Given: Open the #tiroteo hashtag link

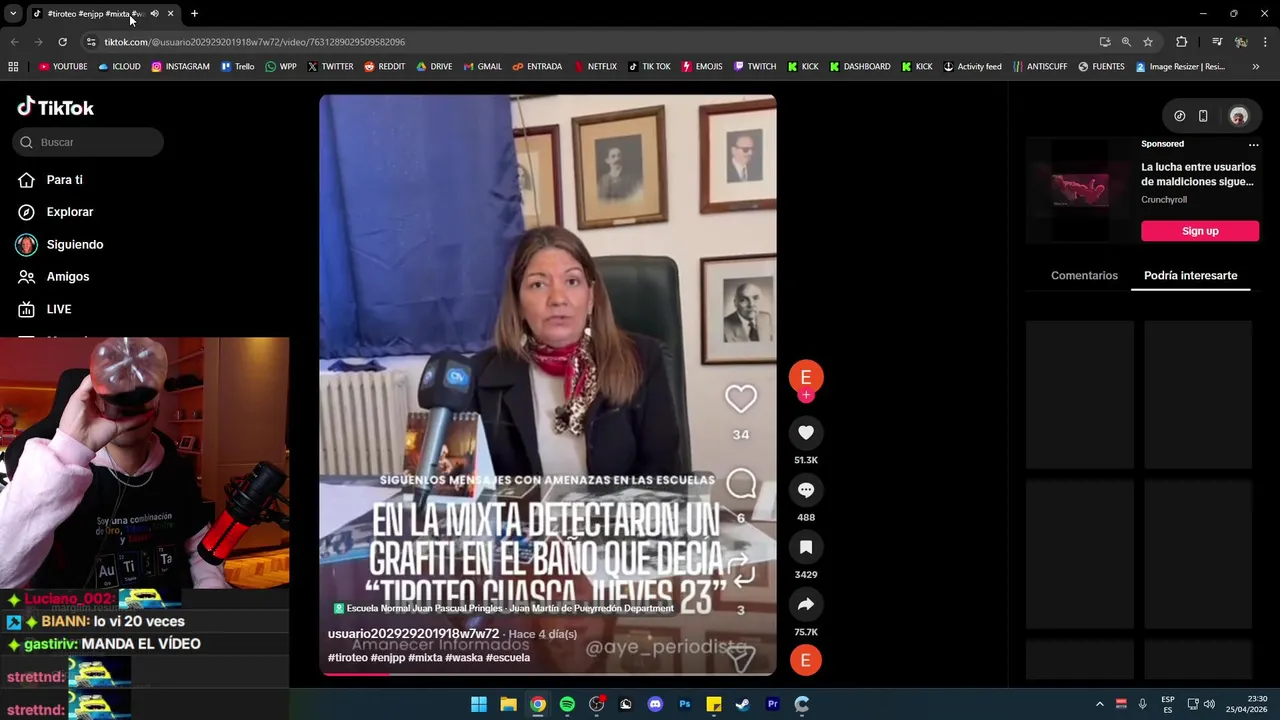Looking at the screenshot, I should tap(347, 657).
